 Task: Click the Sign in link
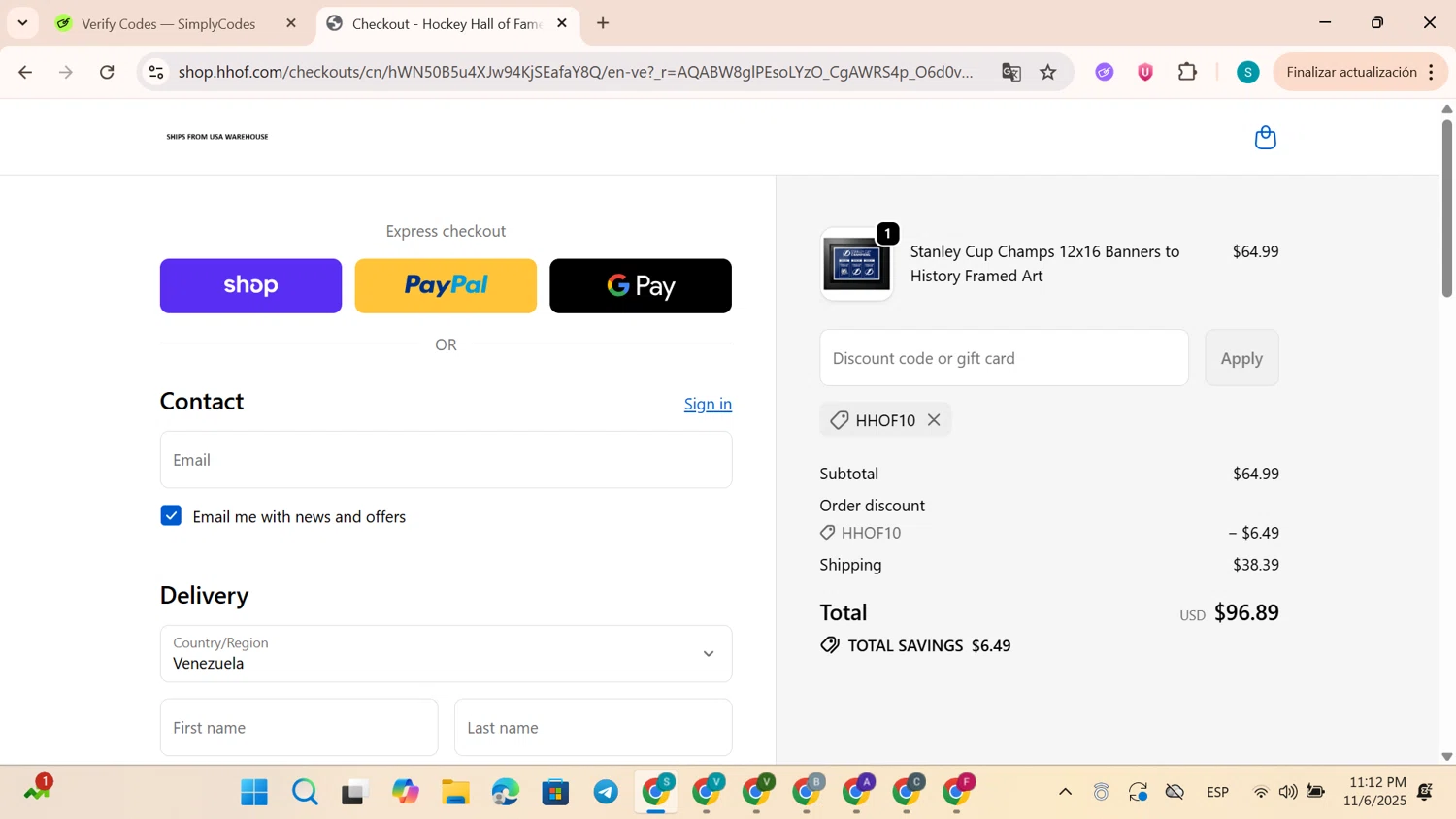click(x=708, y=404)
